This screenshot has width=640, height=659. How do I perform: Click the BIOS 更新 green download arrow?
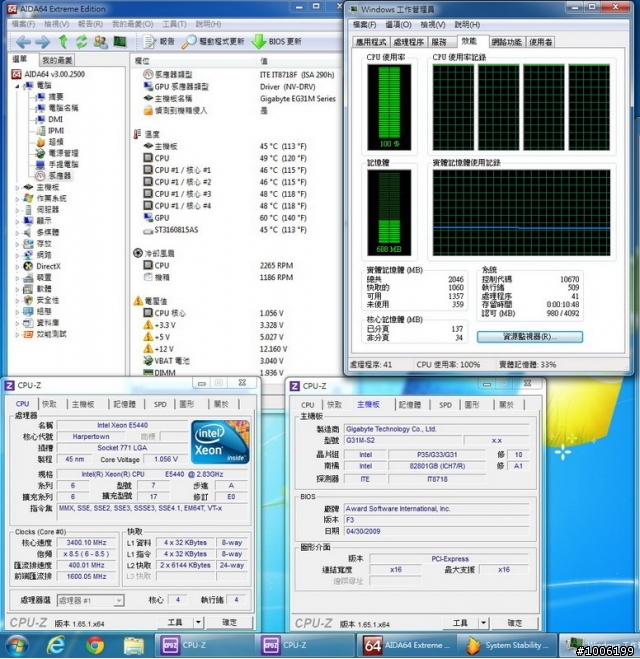click(258, 42)
